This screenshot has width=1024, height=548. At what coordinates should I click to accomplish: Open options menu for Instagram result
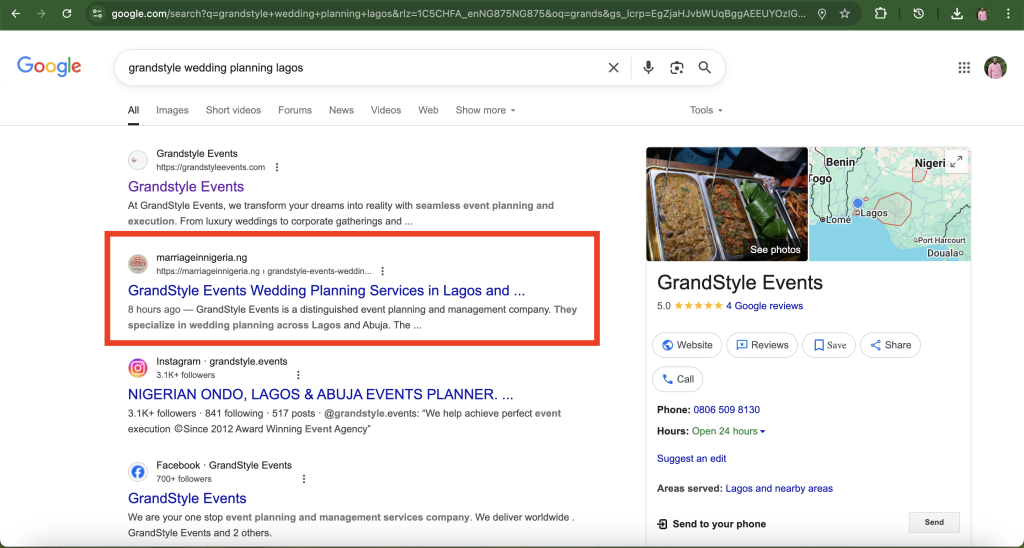298,375
